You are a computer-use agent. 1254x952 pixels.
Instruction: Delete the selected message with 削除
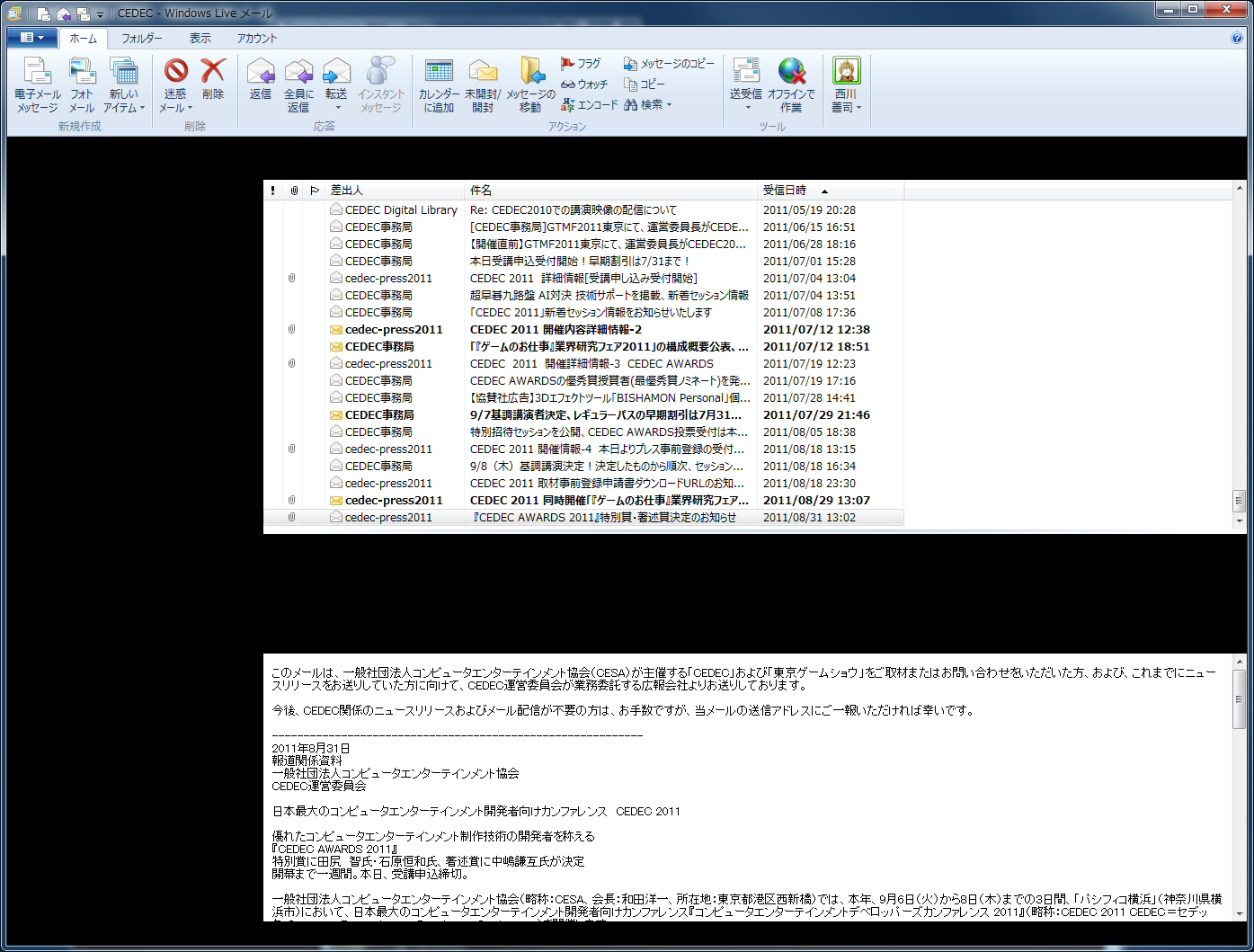[213, 79]
